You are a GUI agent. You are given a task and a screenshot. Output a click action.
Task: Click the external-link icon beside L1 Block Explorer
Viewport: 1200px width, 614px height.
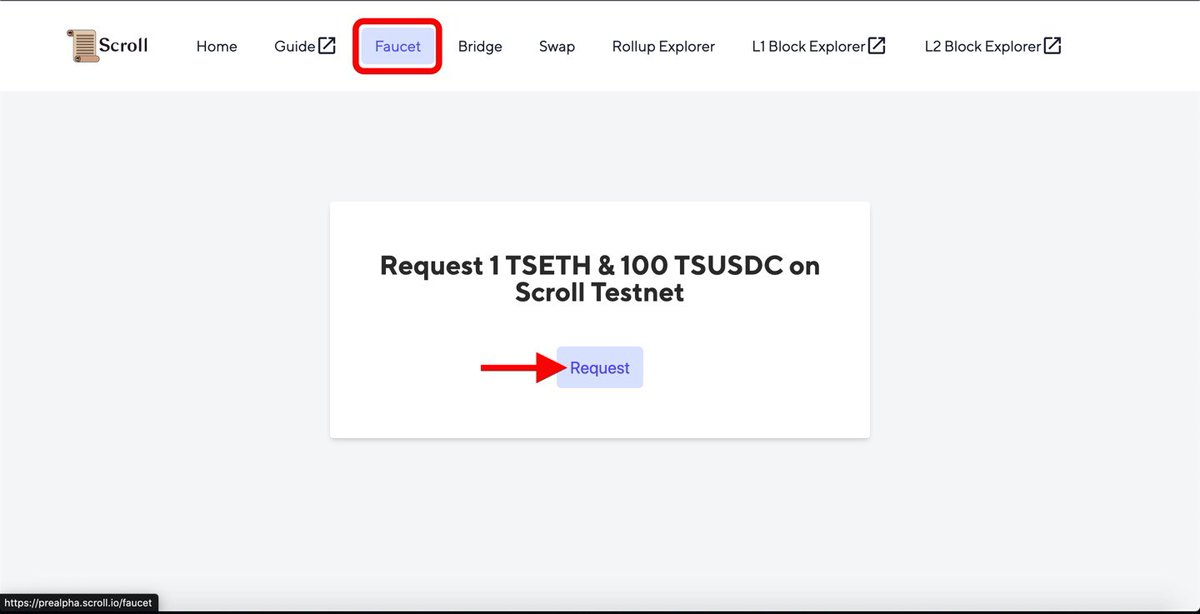click(877, 46)
